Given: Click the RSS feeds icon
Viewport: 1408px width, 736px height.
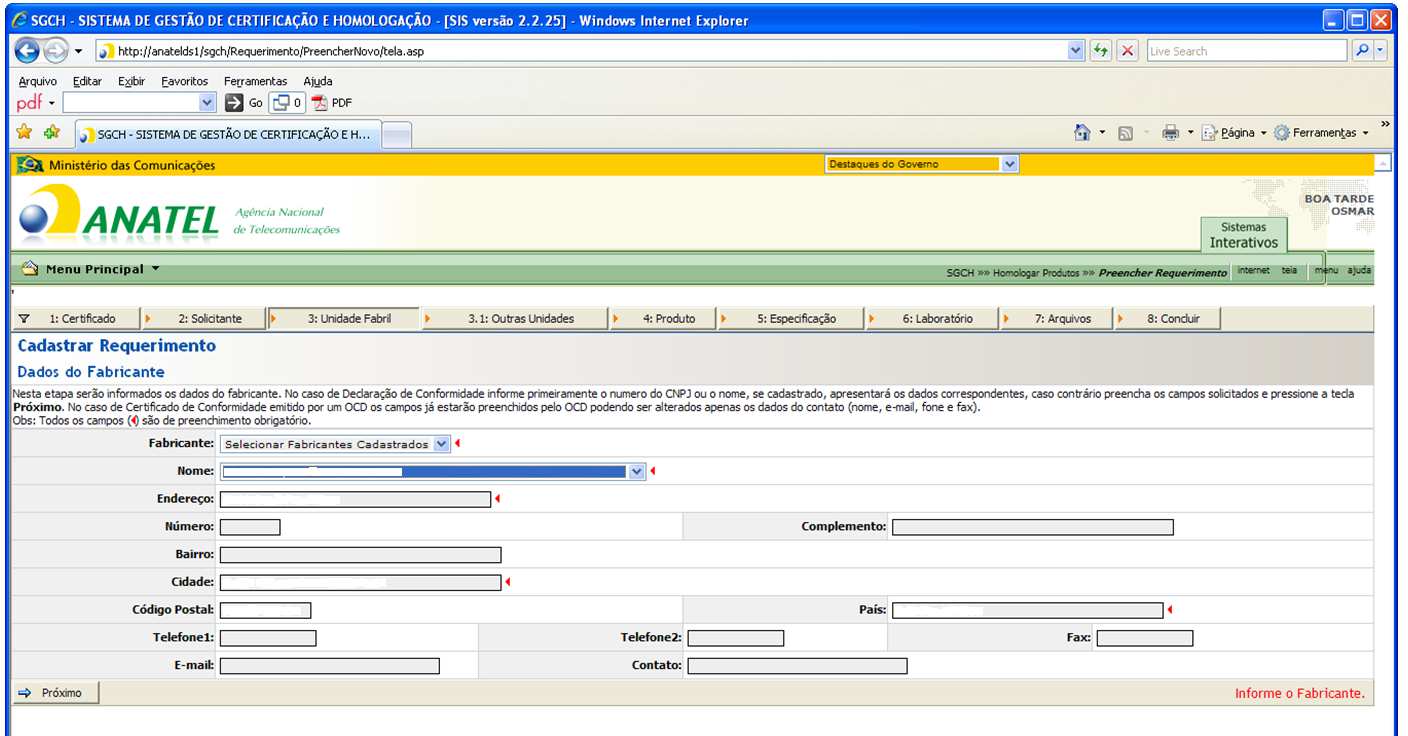Looking at the screenshot, I should 1125,133.
